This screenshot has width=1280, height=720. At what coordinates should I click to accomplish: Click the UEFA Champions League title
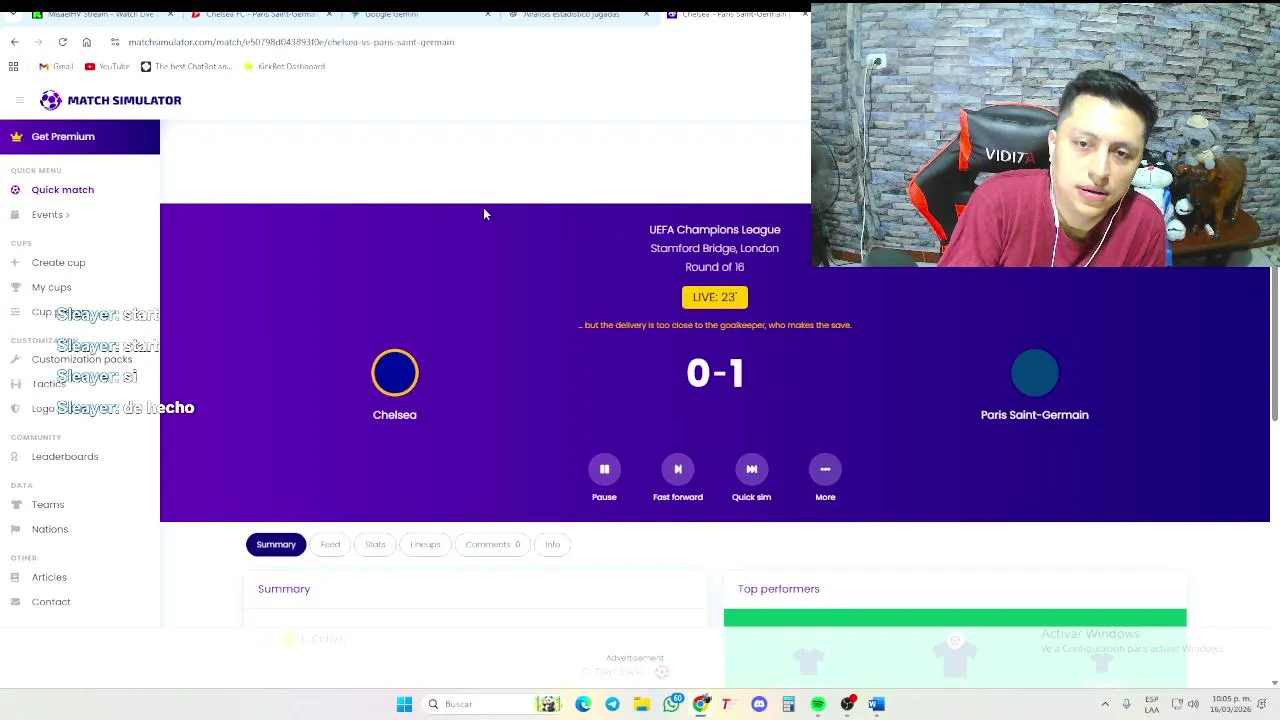[x=715, y=230]
